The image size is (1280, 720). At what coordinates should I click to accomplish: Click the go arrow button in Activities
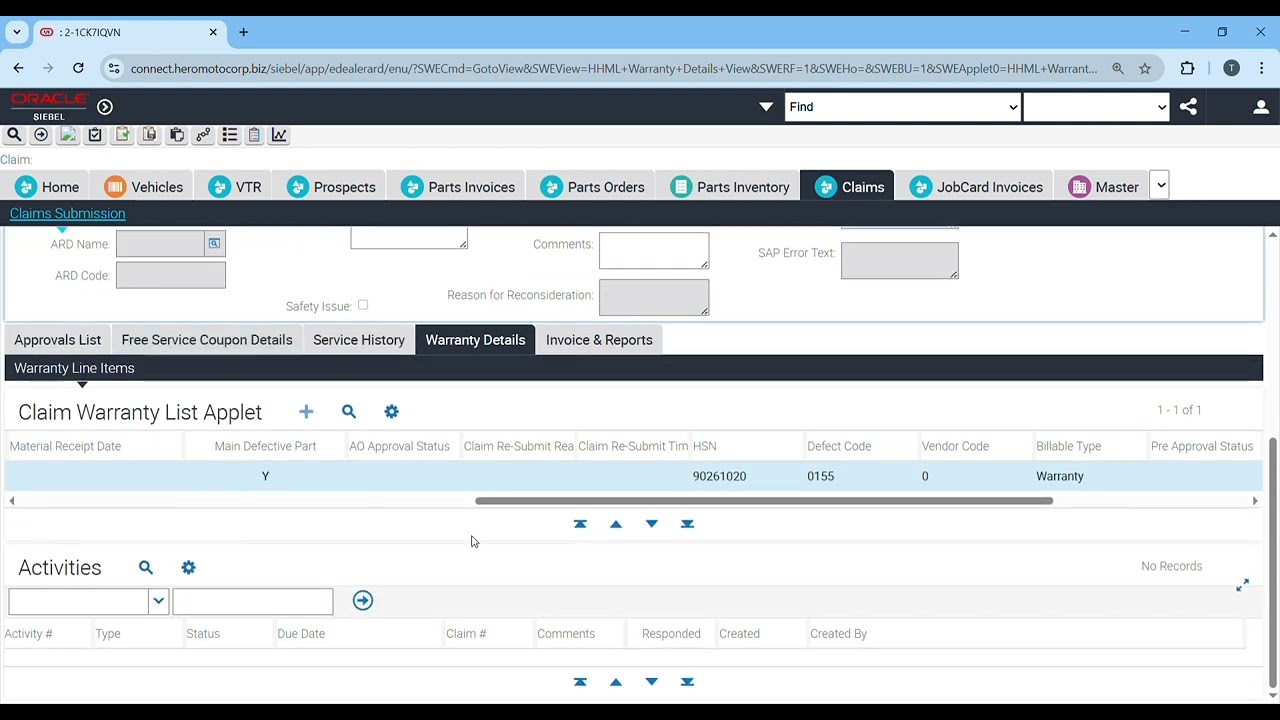(363, 601)
